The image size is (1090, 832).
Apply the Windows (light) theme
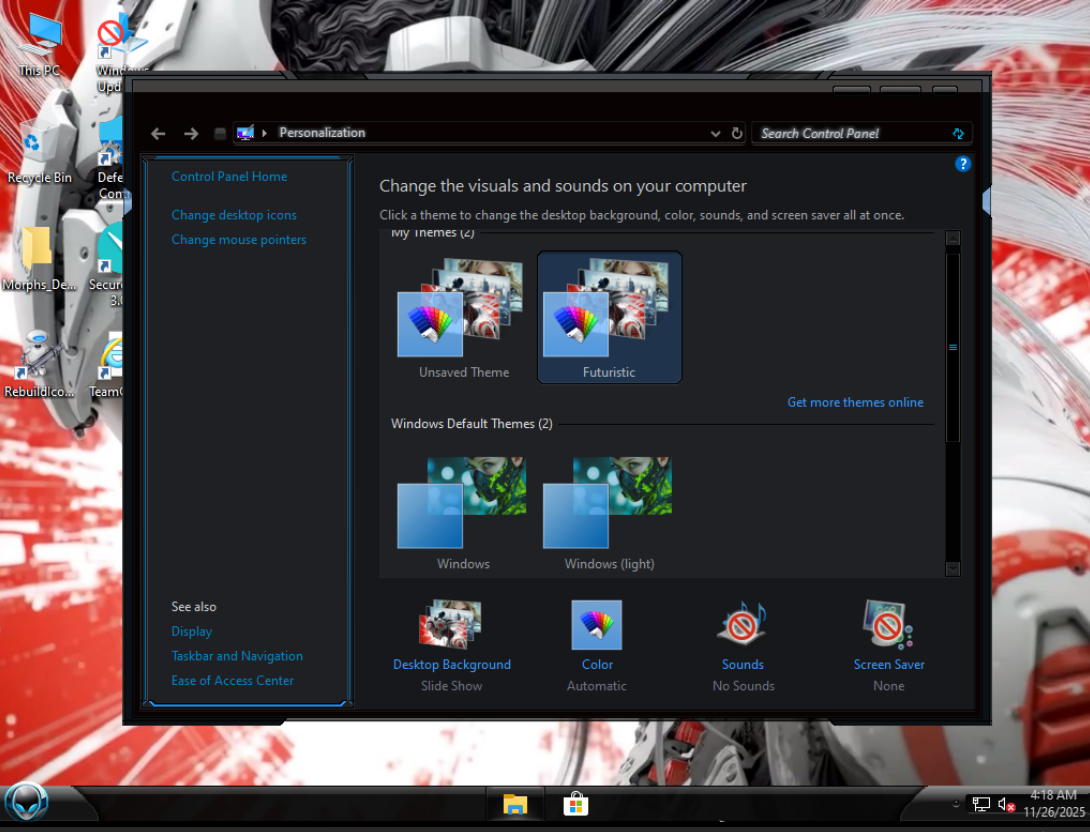click(609, 513)
